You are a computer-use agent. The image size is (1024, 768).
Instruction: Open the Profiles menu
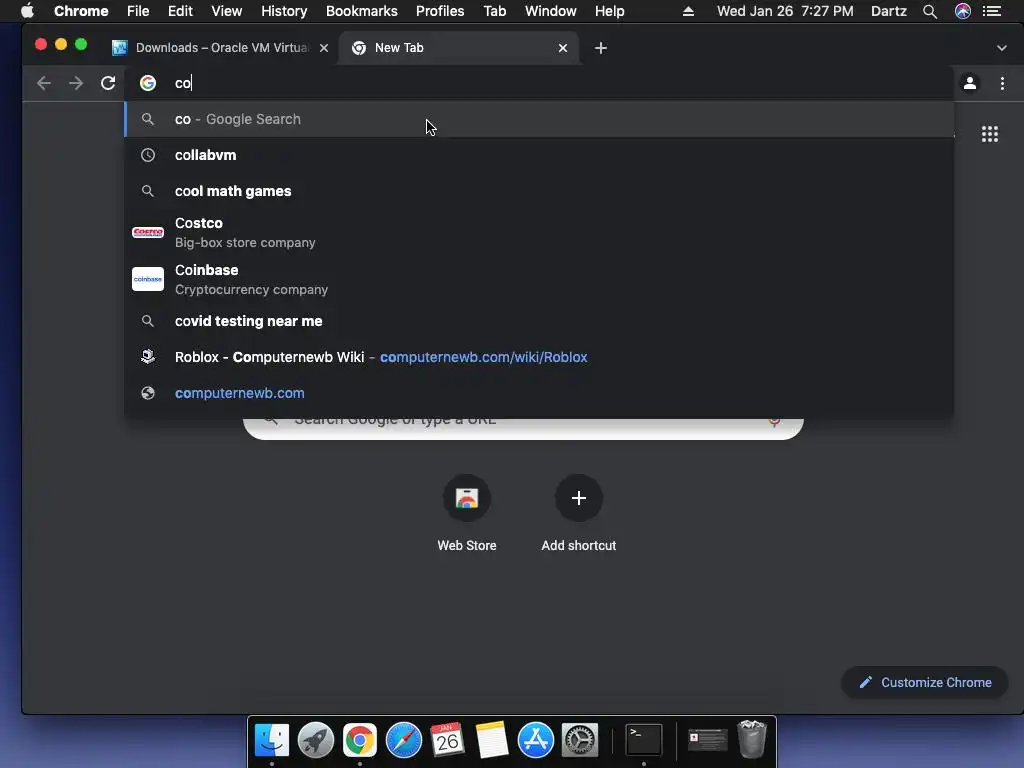pos(440,11)
